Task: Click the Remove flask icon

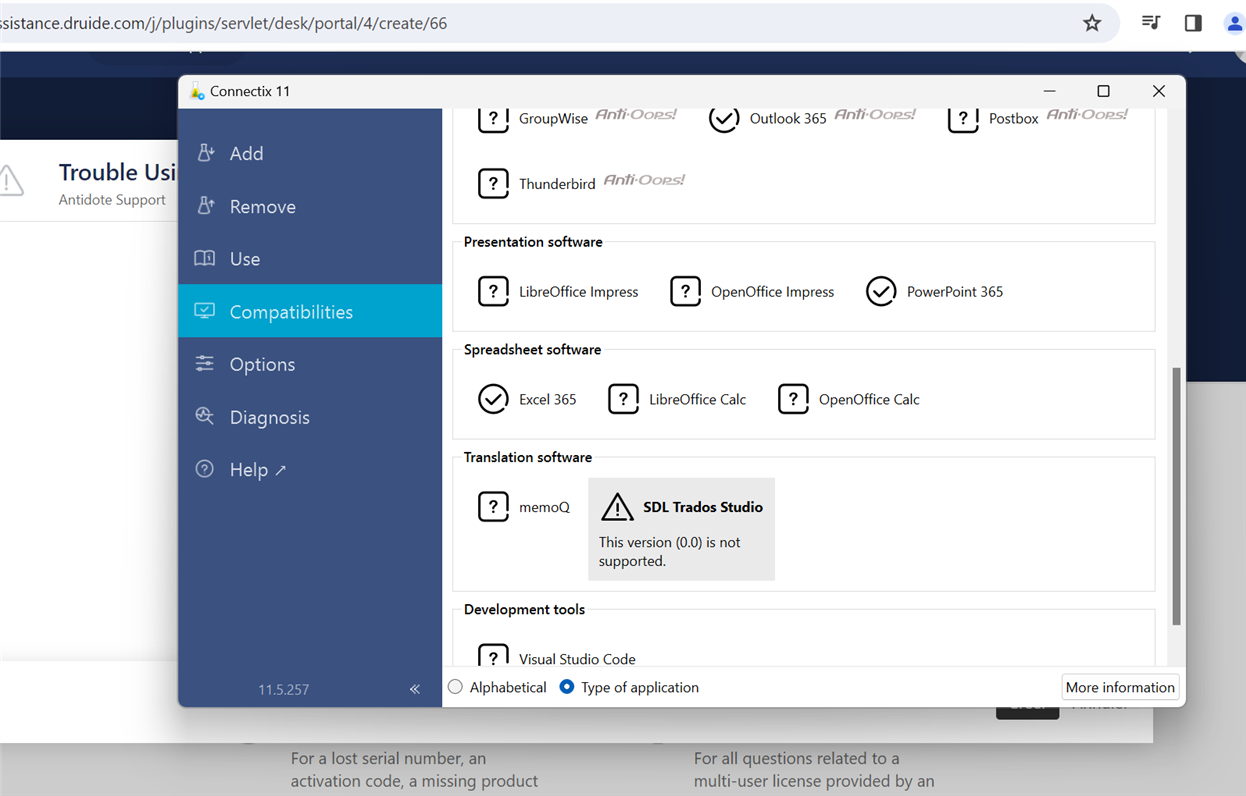Action: (x=205, y=205)
